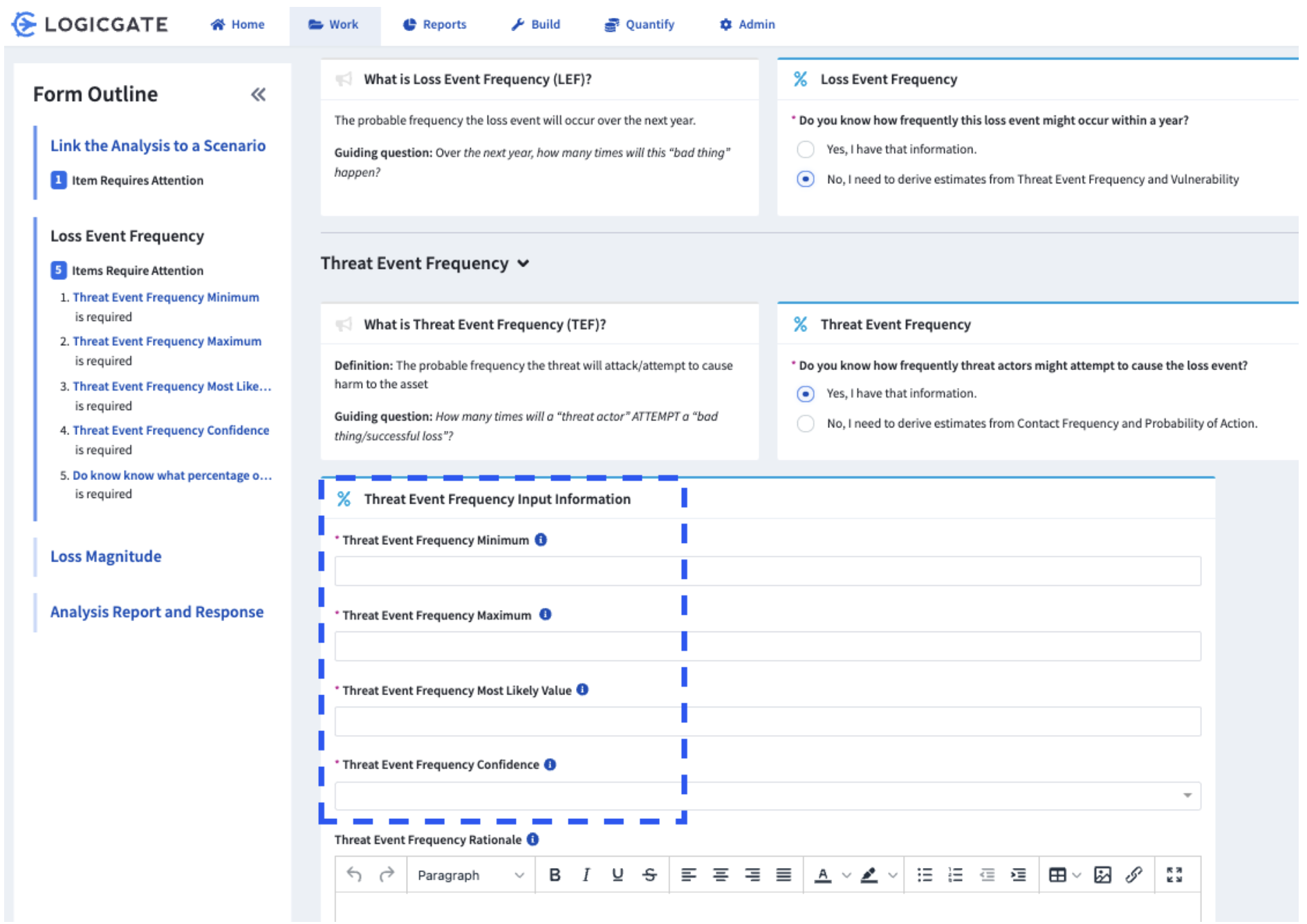Open the Reports tab
This screenshot has width=1307, height=924.
(x=434, y=24)
